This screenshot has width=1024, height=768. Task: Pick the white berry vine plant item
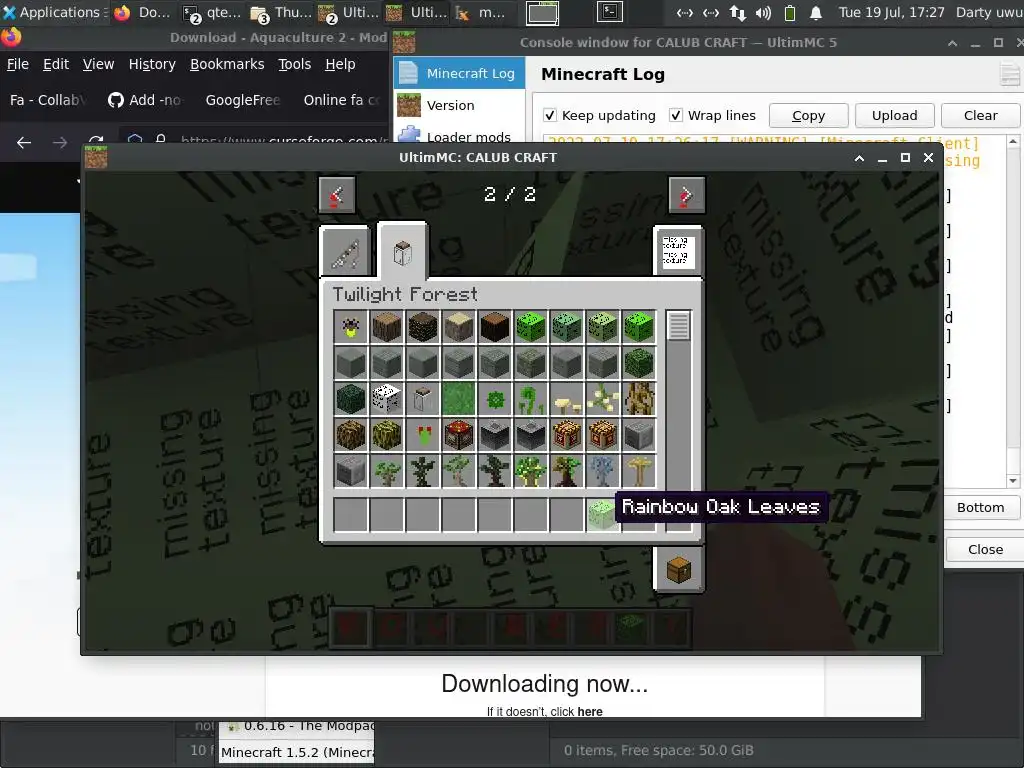click(x=602, y=398)
